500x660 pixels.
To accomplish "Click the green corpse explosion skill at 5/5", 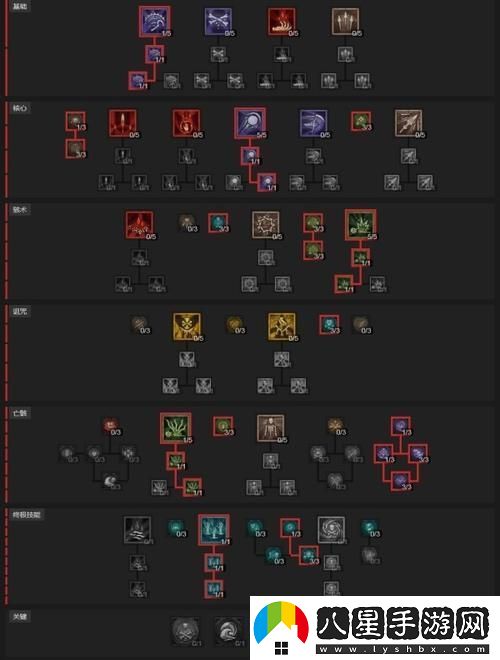I will 361,224.
